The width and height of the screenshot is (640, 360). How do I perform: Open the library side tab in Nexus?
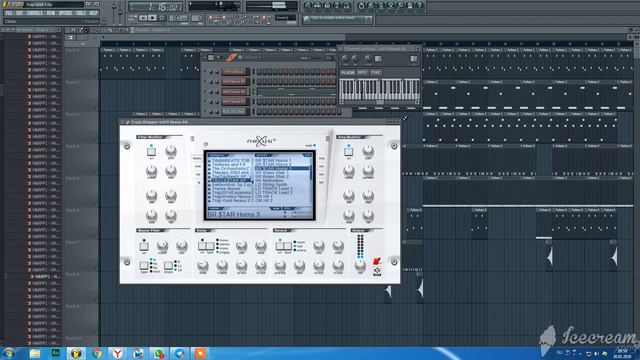(197, 158)
